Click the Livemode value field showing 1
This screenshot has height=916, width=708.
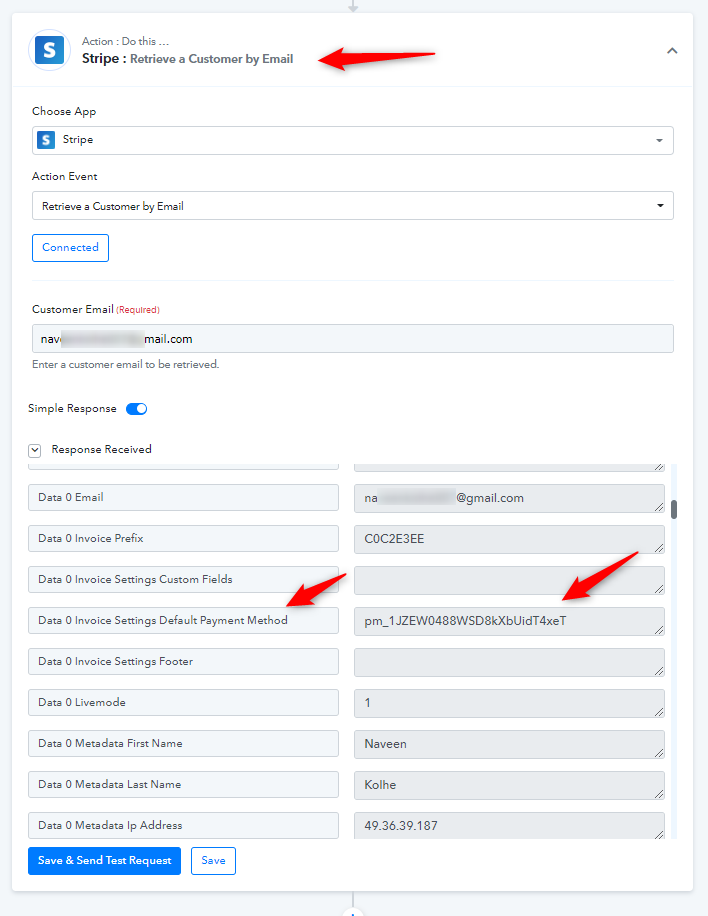[509, 703]
